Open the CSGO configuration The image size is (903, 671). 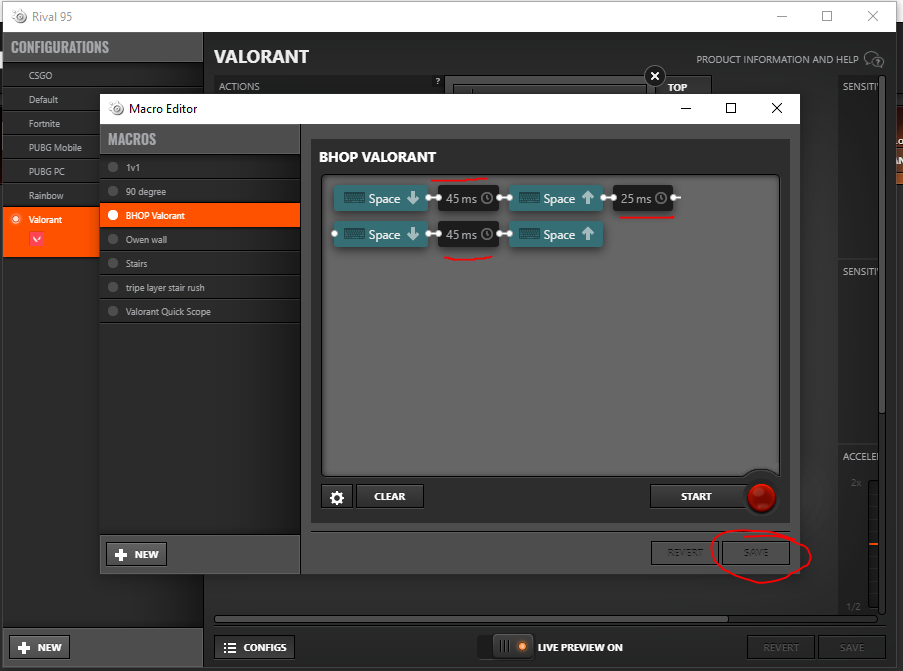tap(103, 75)
